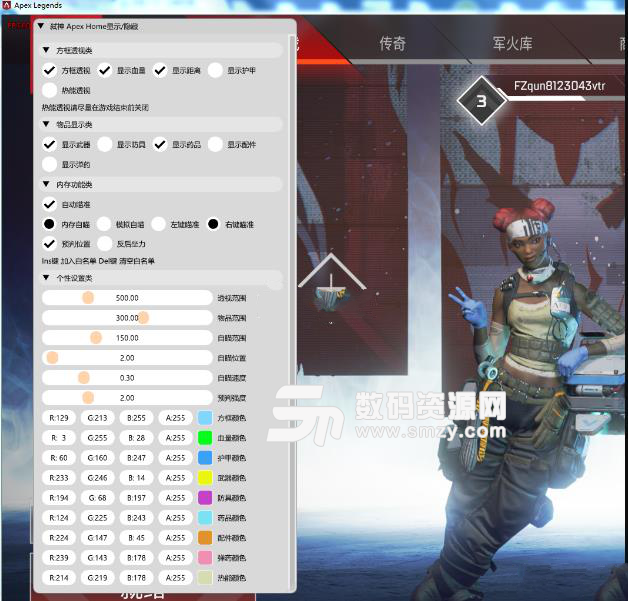
Task: Click the A:255 field in 热能颜色 row
Action: (x=175, y=578)
